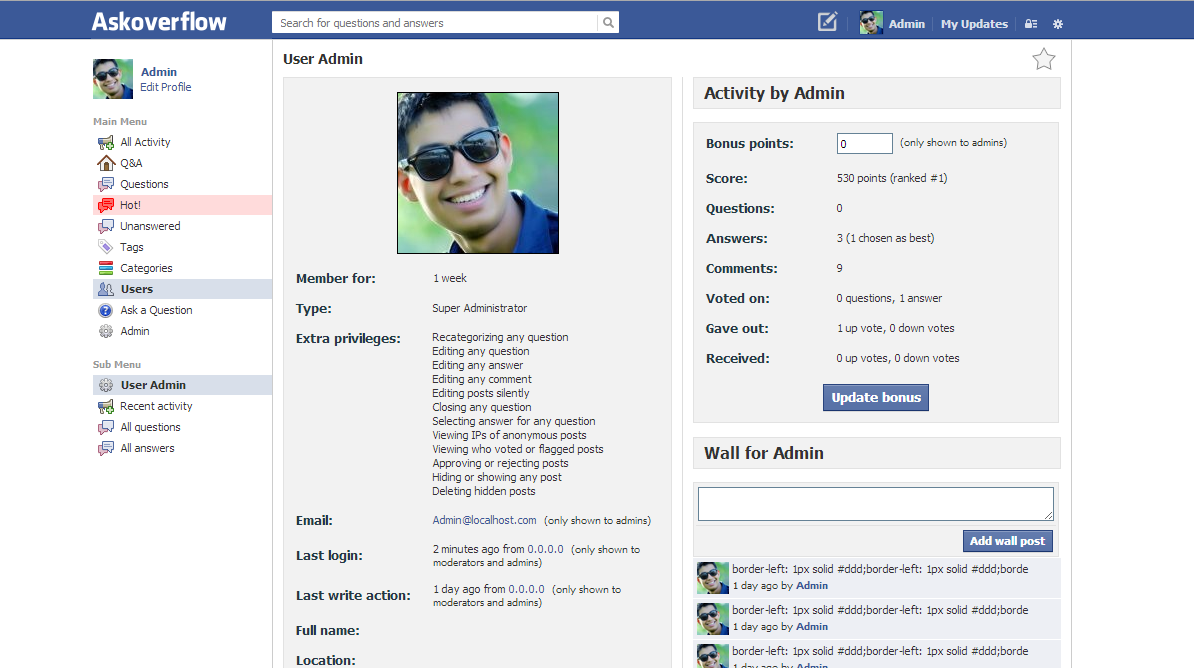Click the Tags label icon
Image resolution: width=1194 pixels, height=668 pixels.
106,247
